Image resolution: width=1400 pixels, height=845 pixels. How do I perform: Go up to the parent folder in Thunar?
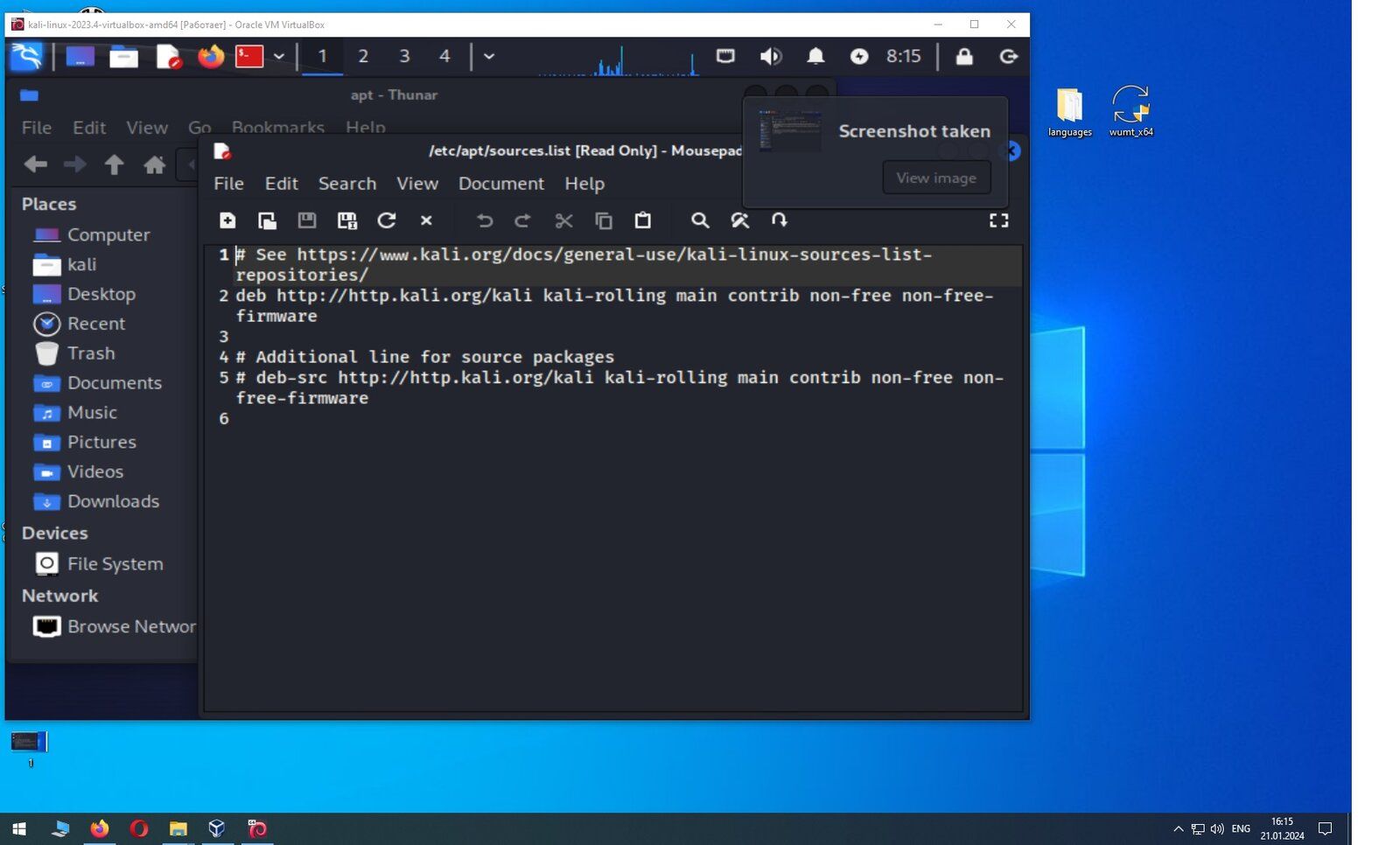(x=114, y=164)
